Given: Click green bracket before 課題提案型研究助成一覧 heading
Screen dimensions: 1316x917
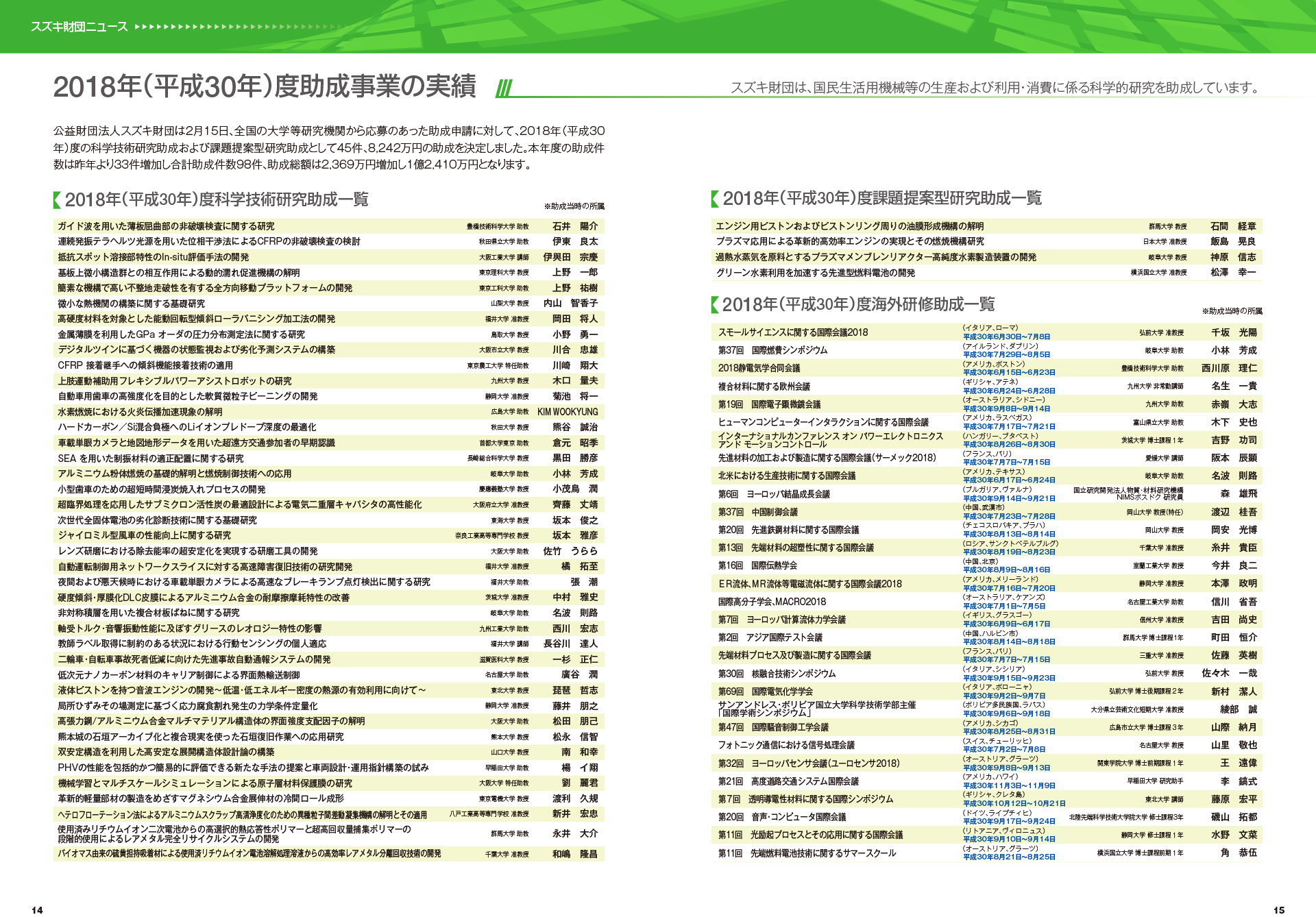Looking at the screenshot, I should pyautogui.click(x=715, y=199).
